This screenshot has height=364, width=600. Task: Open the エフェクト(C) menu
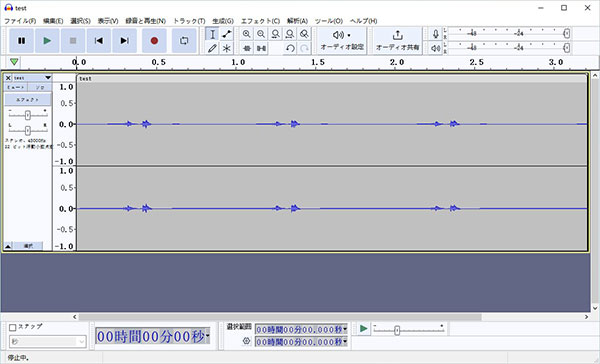260,21
